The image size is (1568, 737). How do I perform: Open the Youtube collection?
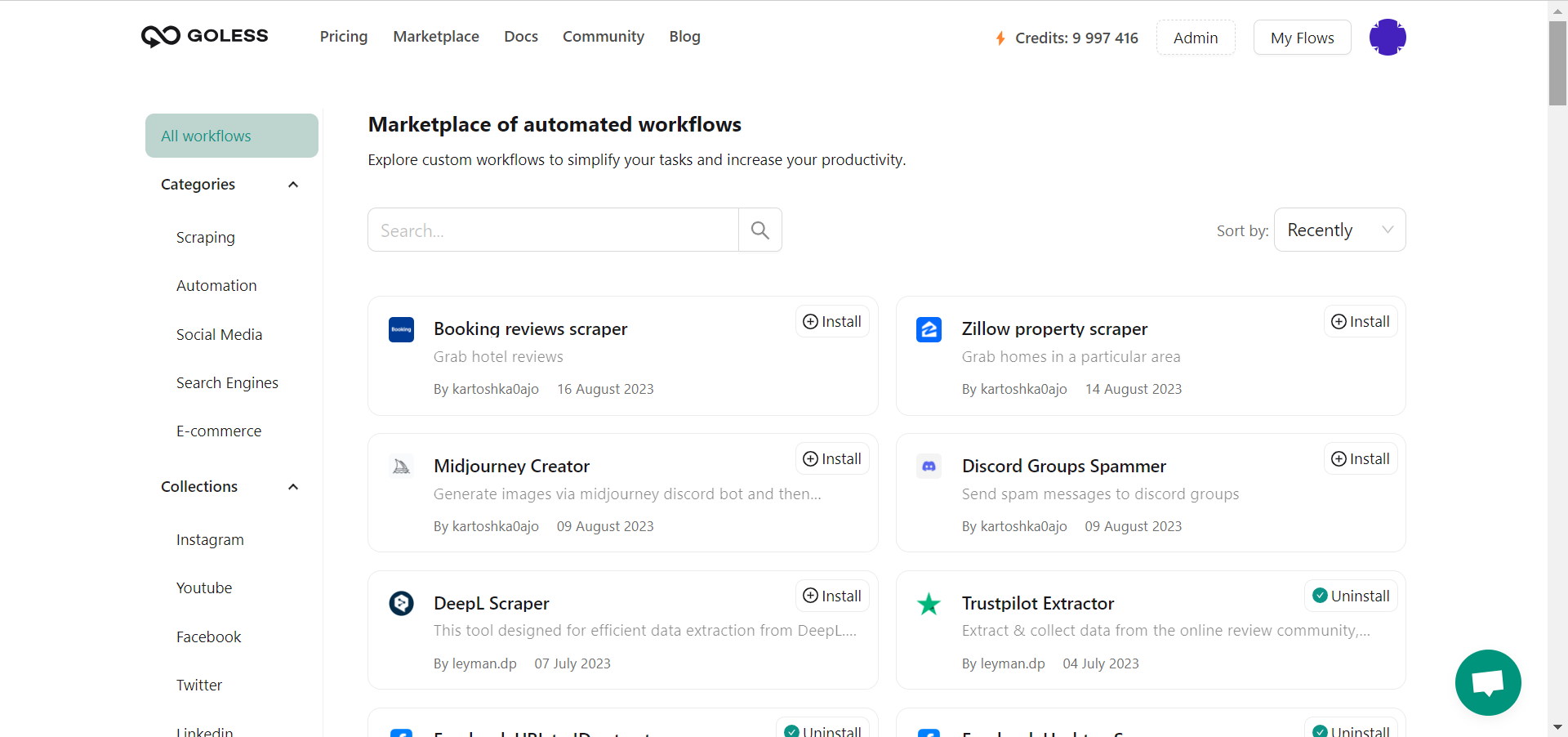point(204,588)
